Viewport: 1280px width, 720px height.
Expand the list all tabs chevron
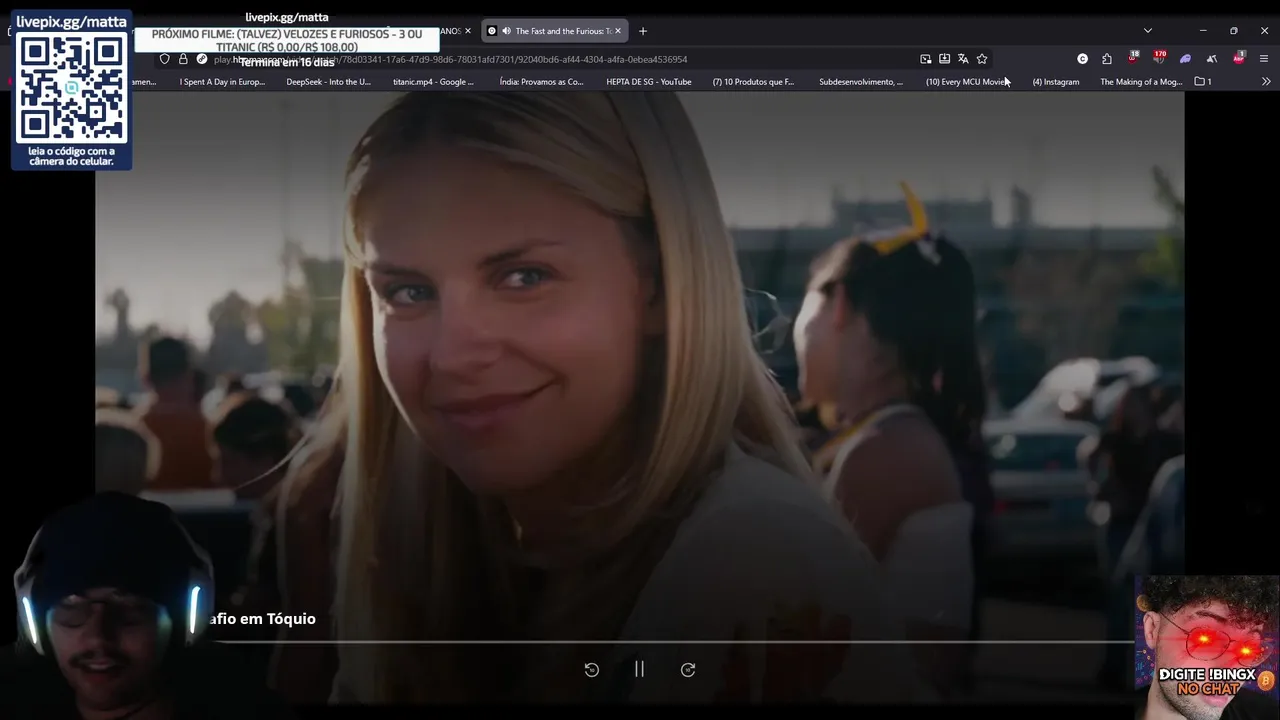click(1148, 31)
